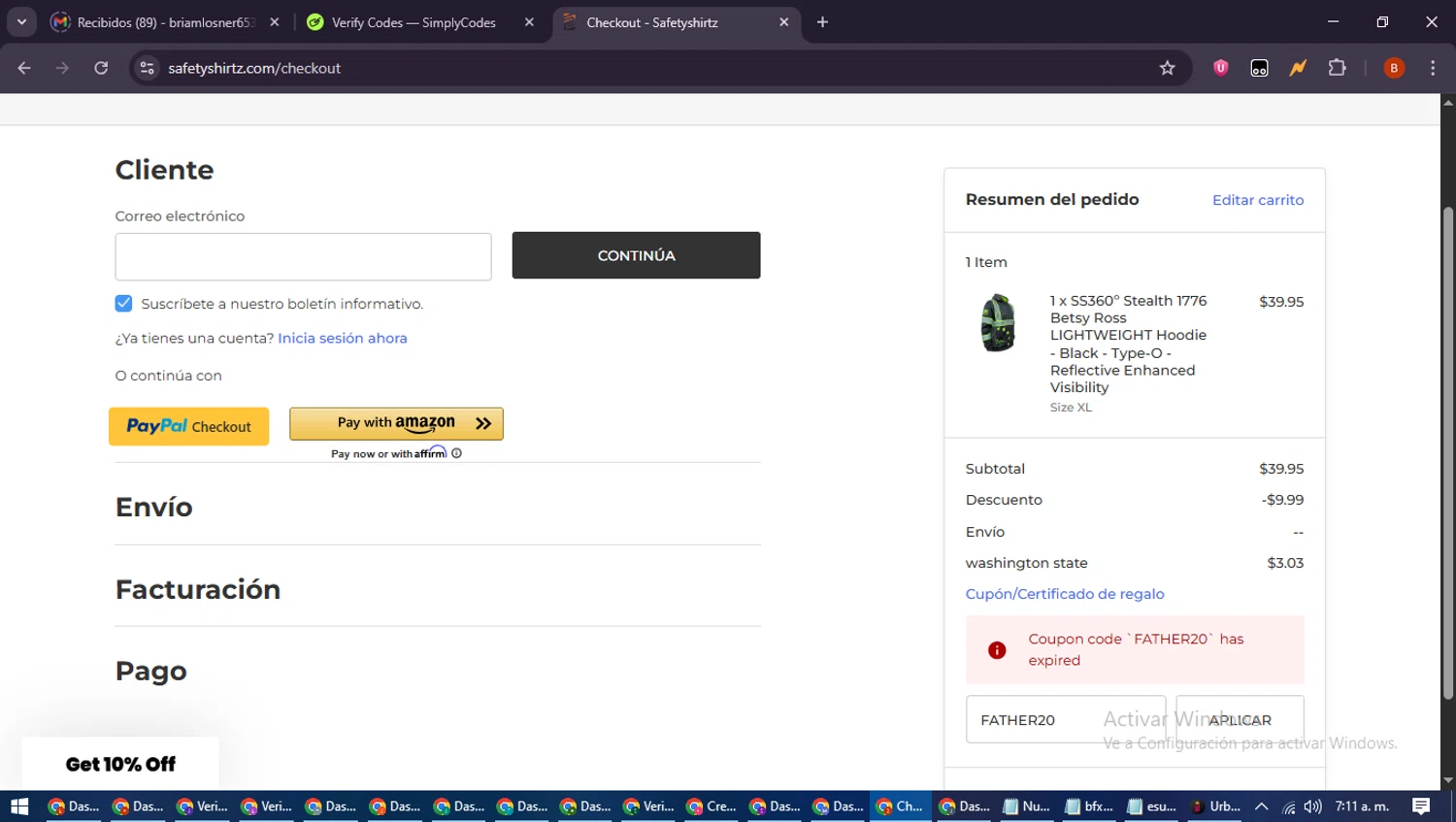Pay using the PayPal Checkout button
Viewport: 1456px width, 822px height.
188,426
